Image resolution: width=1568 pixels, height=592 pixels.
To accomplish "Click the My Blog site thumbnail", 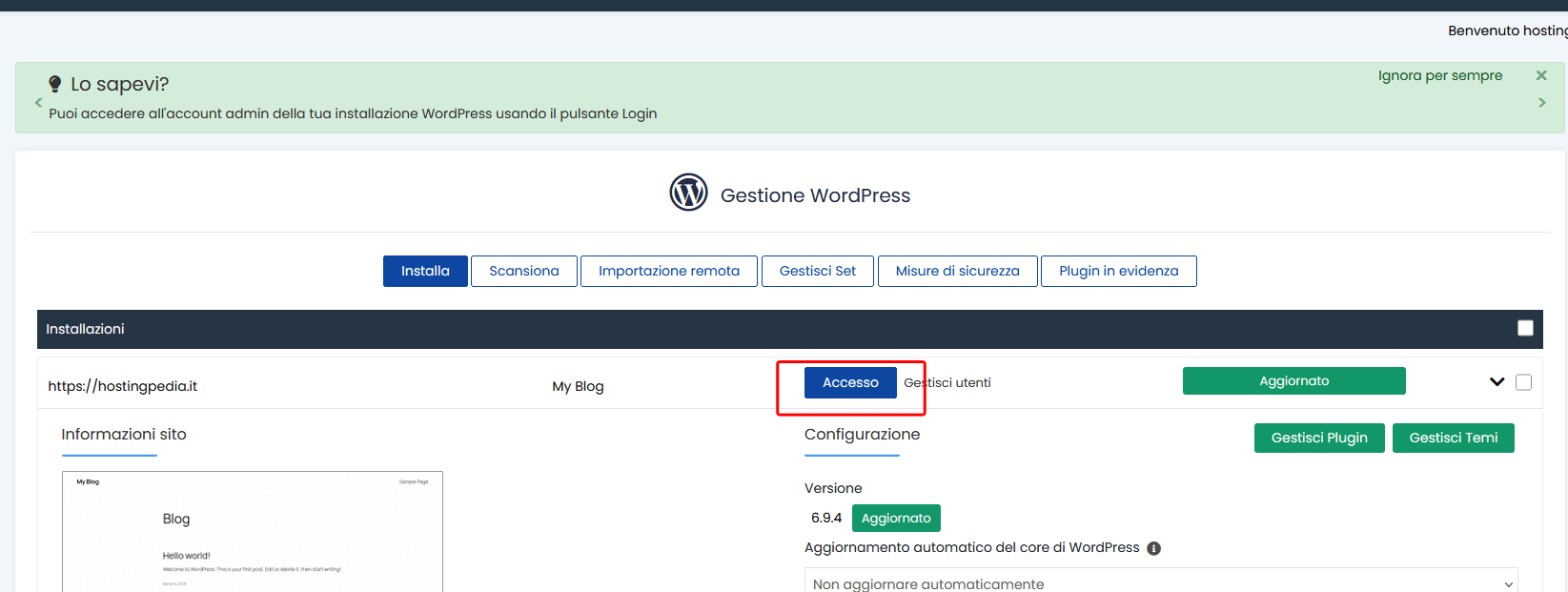I will coord(253,531).
